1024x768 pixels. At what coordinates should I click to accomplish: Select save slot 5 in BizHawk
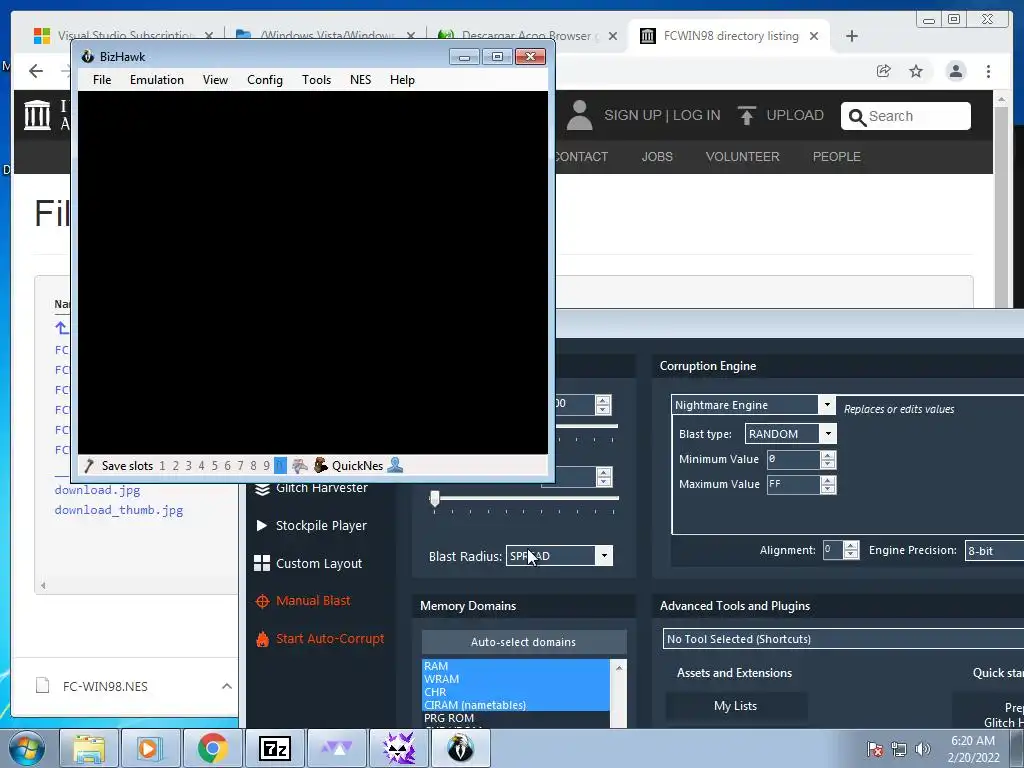(x=214, y=466)
